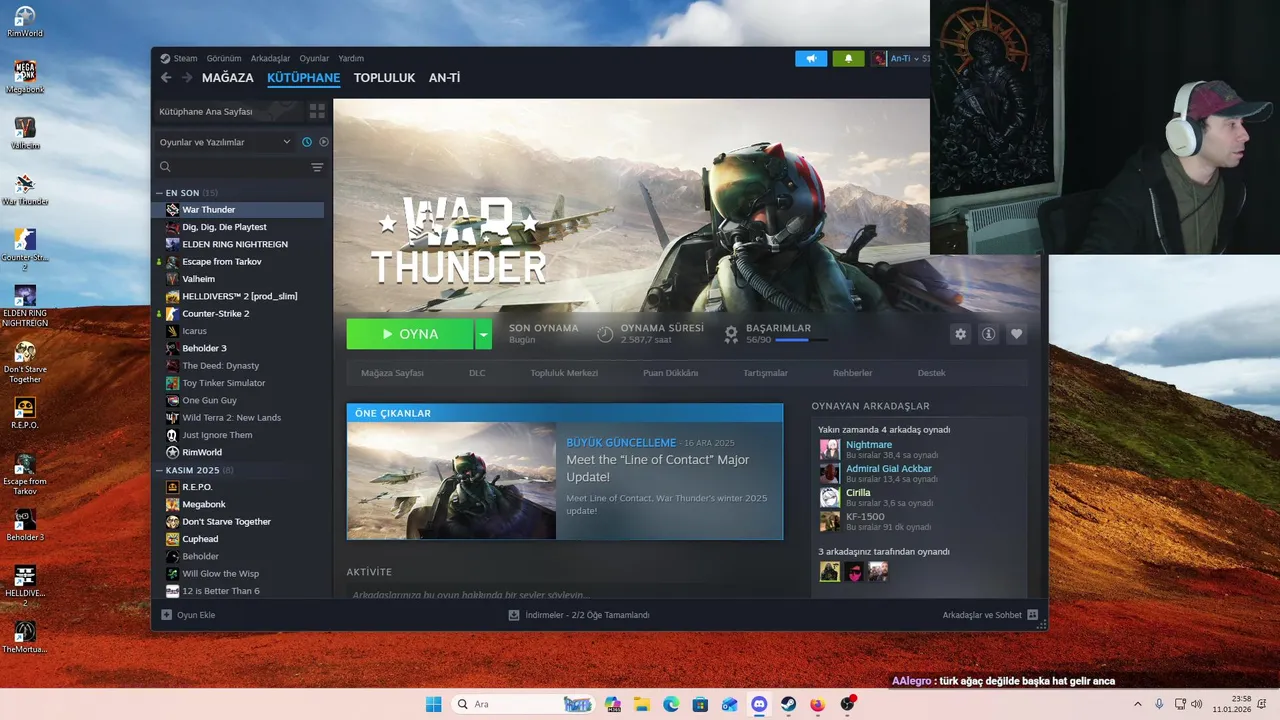Toggle the ready-to-play filter icon
This screenshot has width=1280, height=720.
click(x=323, y=142)
